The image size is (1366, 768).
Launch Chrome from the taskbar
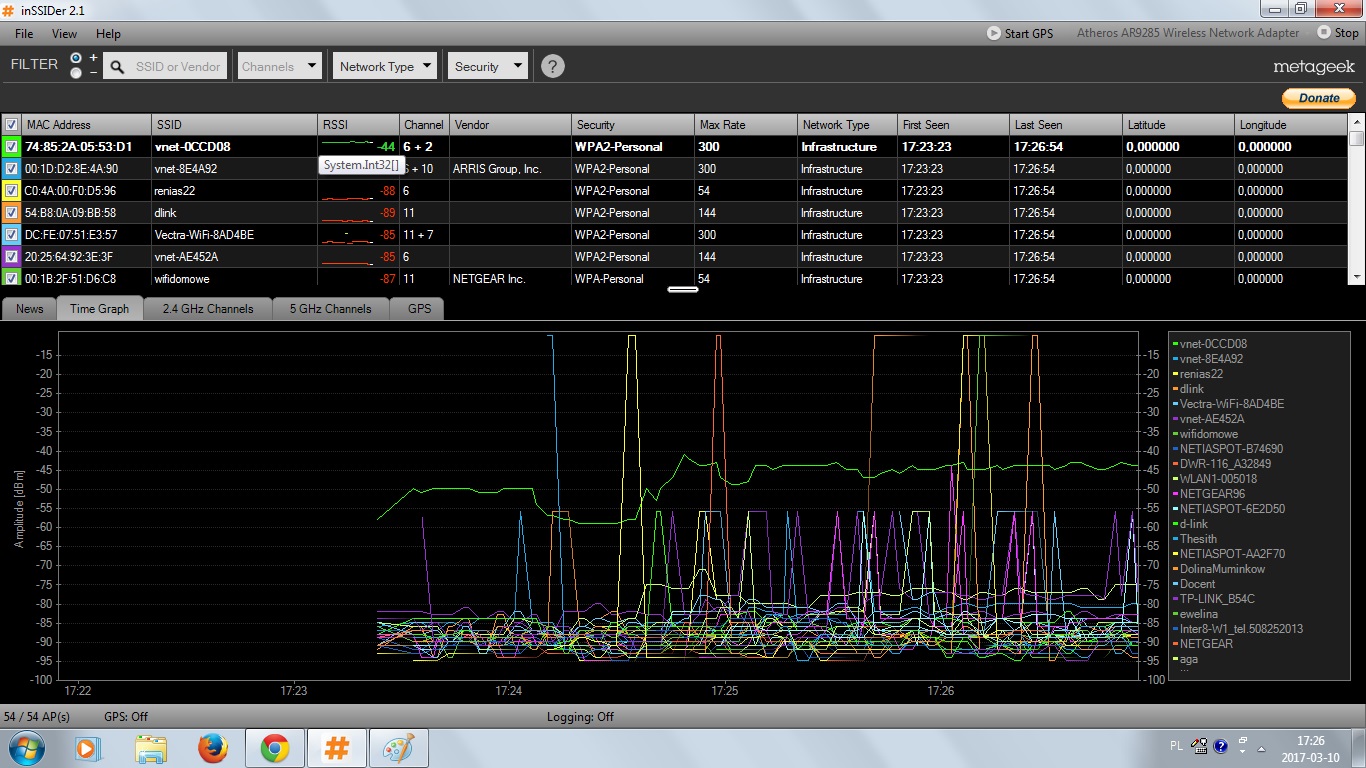(x=275, y=748)
